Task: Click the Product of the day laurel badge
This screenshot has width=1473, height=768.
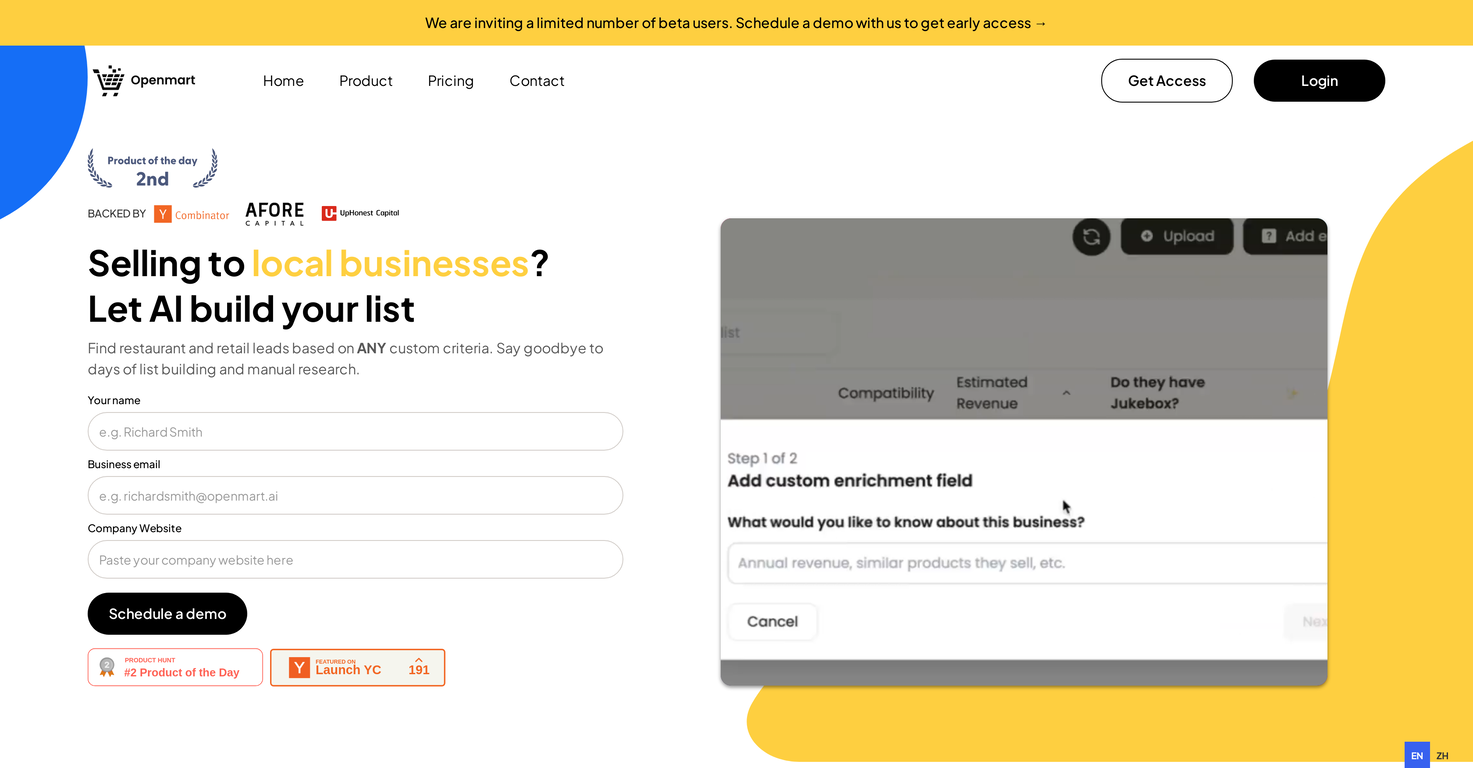Action: [x=152, y=167]
